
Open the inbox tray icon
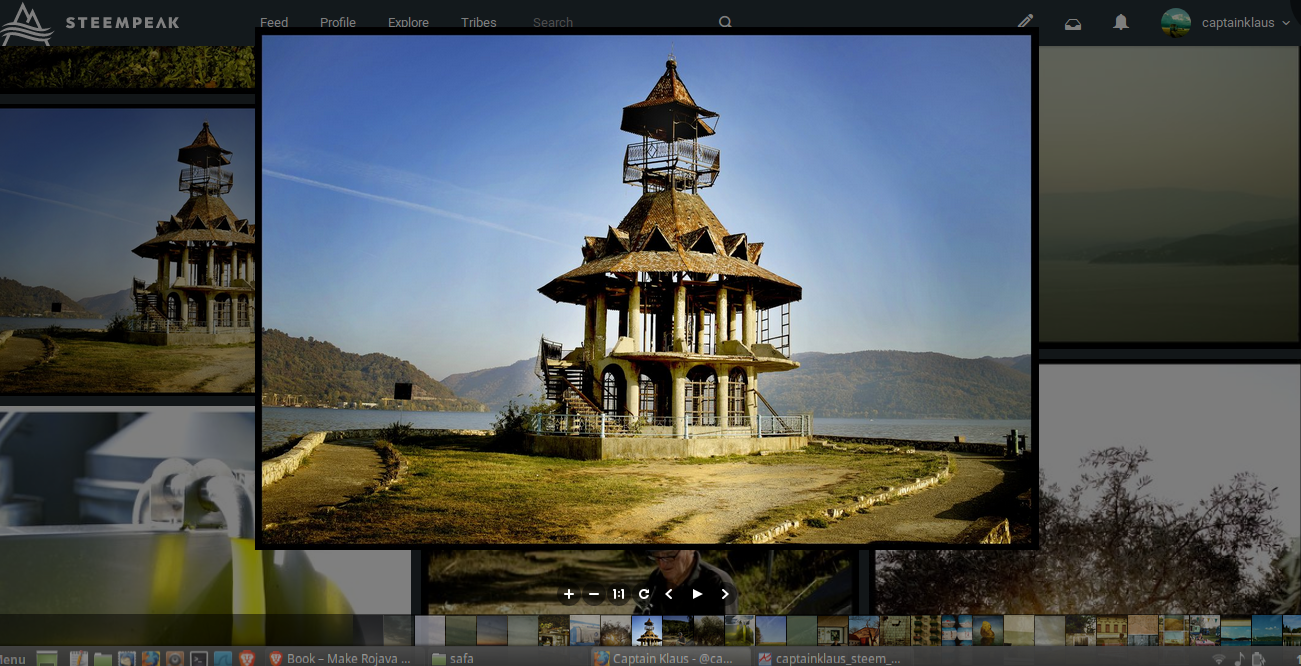point(1073,23)
